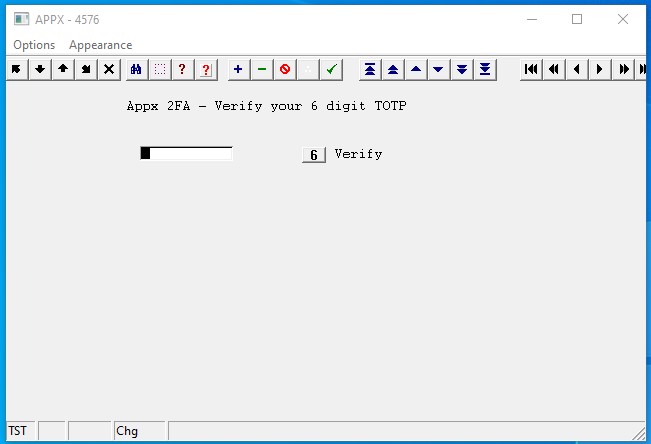
Task: Click the green minus toolbar icon
Action: click(261, 69)
